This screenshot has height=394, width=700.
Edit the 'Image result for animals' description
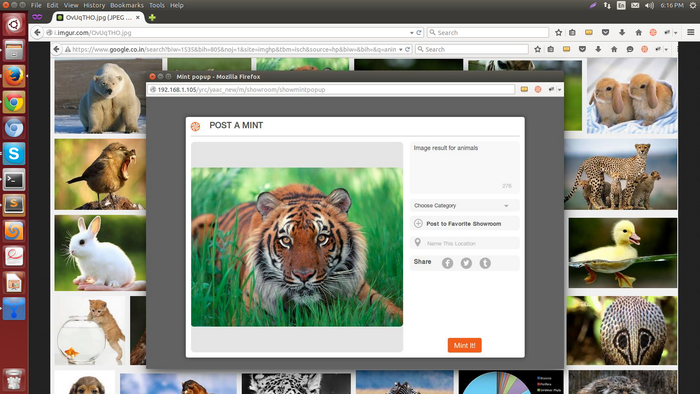click(464, 168)
